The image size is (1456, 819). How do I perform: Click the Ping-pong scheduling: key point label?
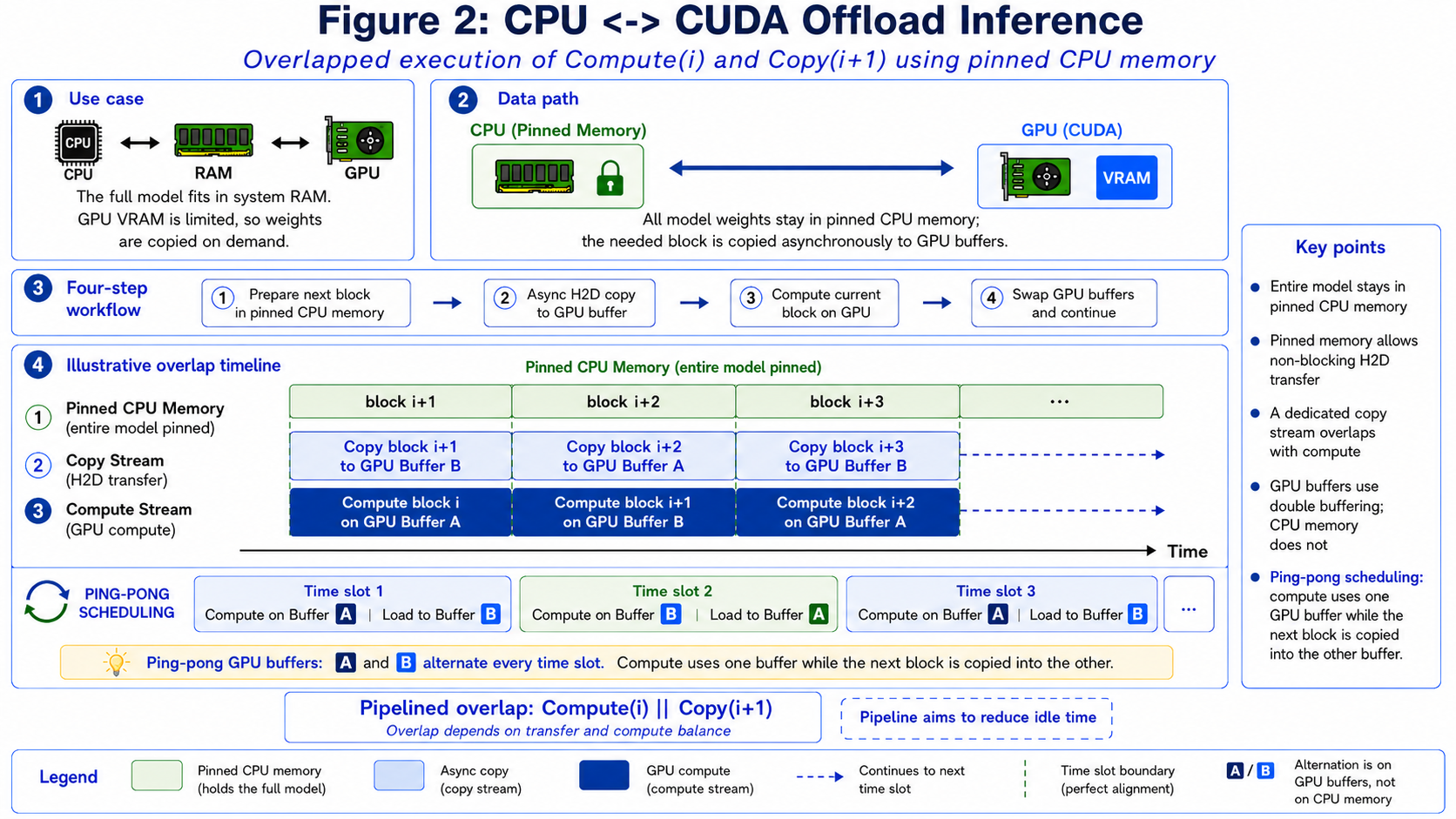coord(1346,577)
